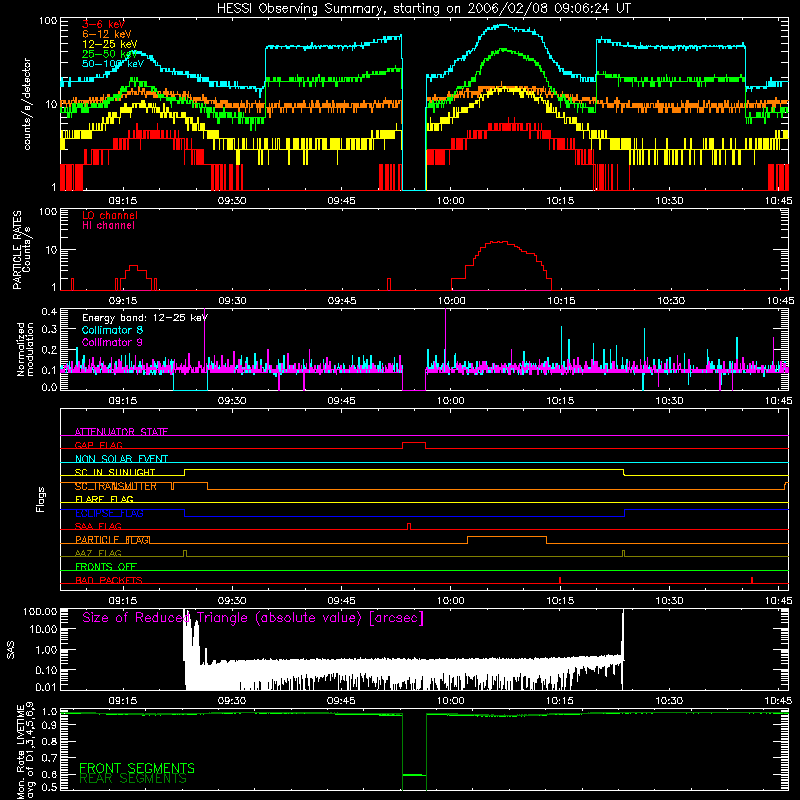Image resolution: width=800 pixels, height=800 pixels.
Task: Select the 12-25 keV legend label
Action: coord(109,44)
